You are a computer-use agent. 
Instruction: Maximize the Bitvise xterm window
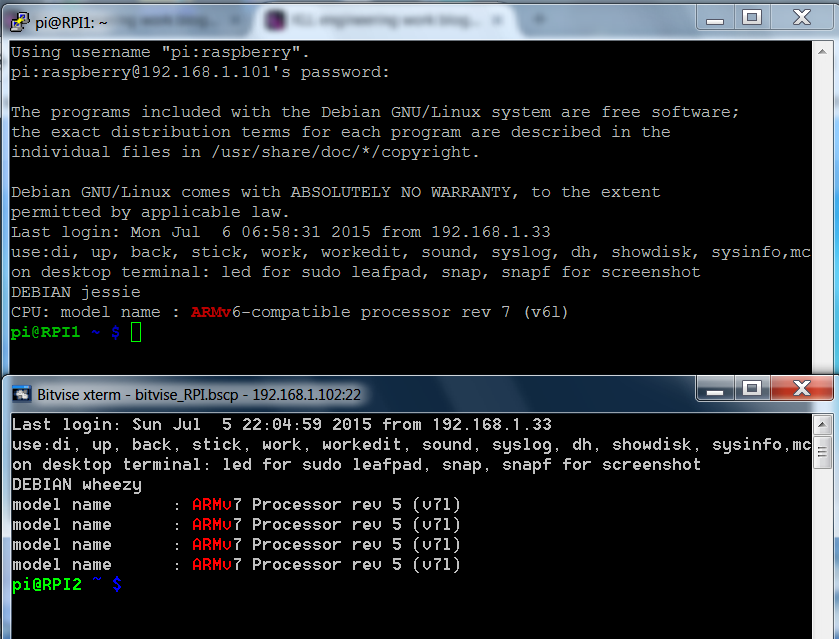tap(752, 393)
